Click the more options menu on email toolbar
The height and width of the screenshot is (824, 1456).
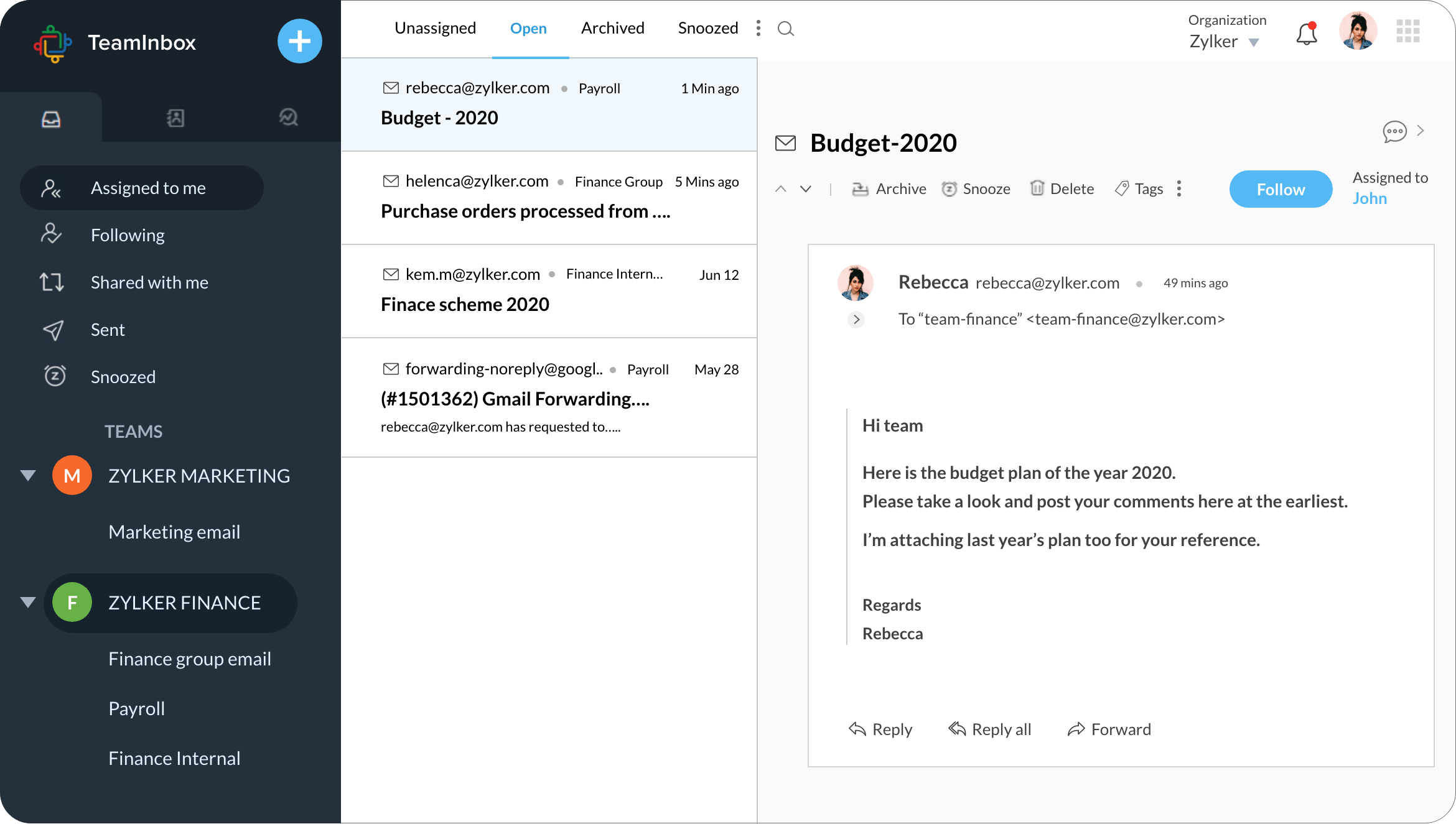[x=1182, y=189]
